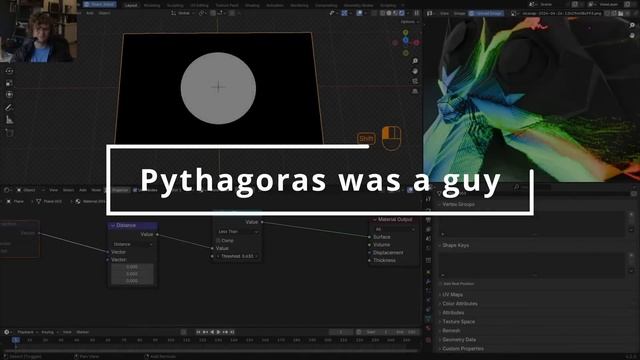Click the zoom magnifier in 3D viewport

click(x=415, y=61)
